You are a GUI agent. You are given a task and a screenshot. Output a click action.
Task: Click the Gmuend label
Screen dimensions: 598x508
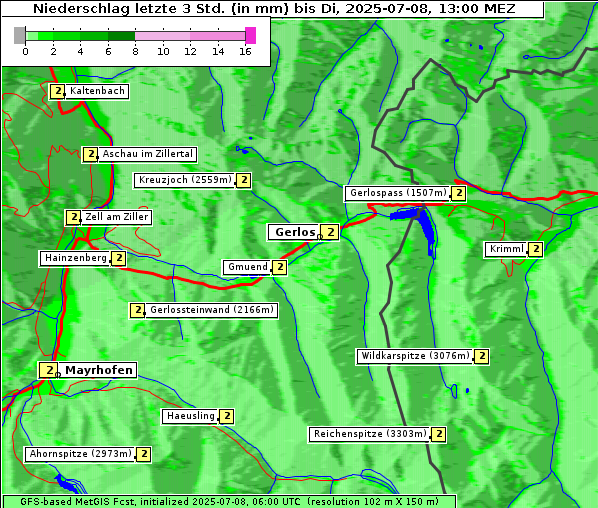click(x=248, y=267)
